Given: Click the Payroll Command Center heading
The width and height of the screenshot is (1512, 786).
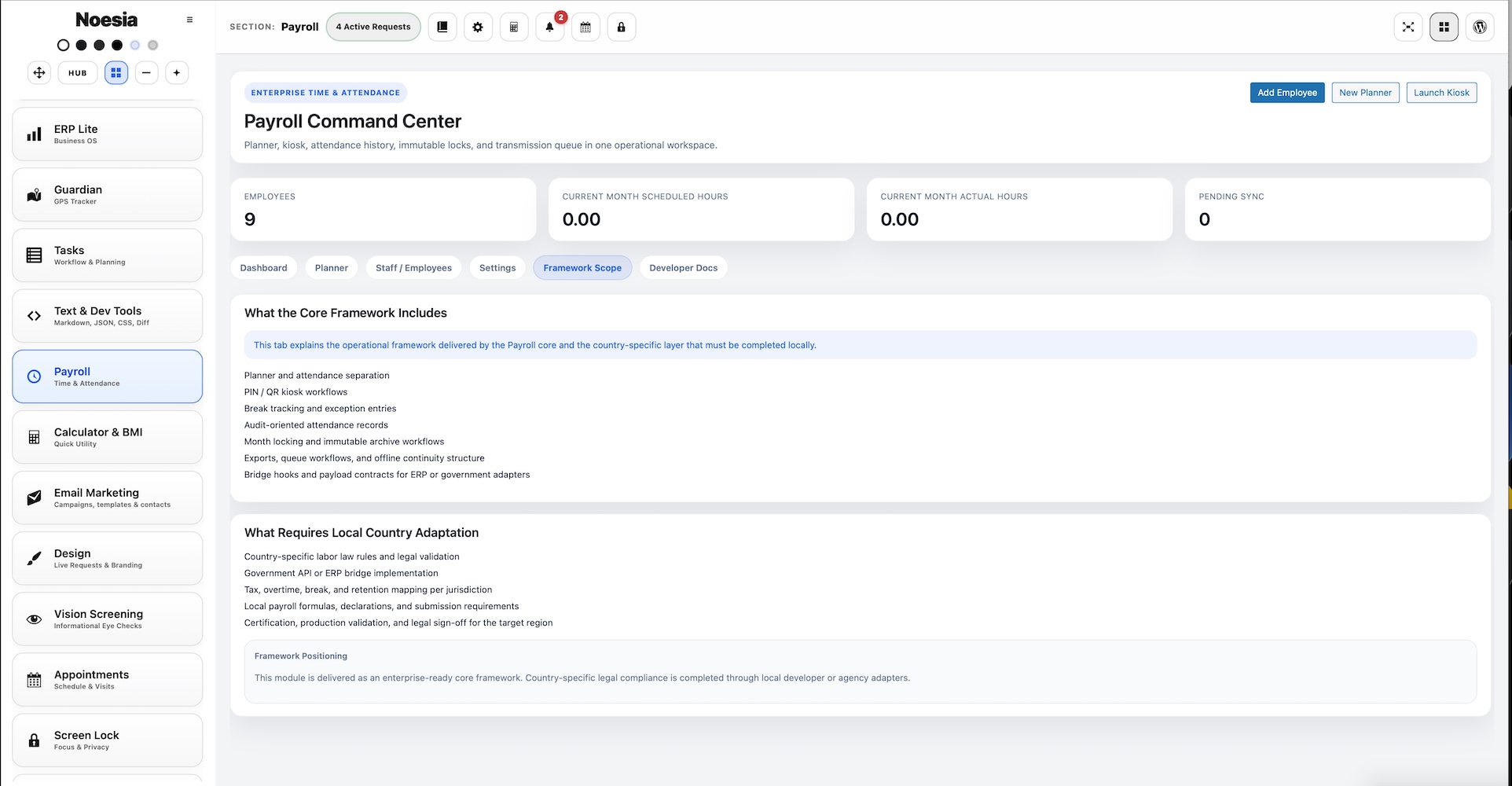Looking at the screenshot, I should coord(353,121).
